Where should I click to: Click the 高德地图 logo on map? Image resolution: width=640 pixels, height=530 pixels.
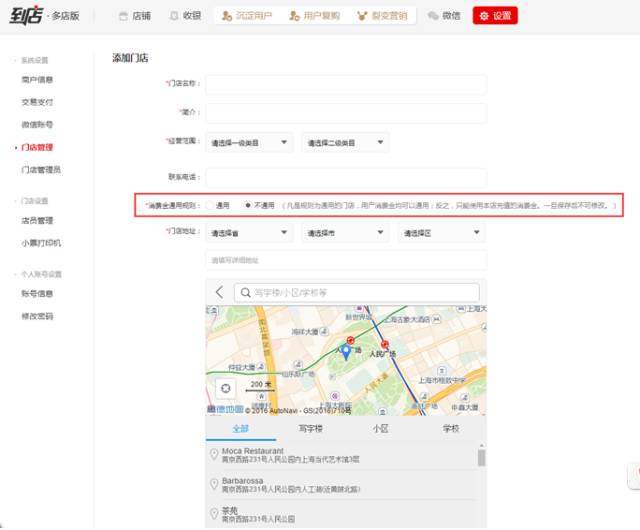(x=225, y=409)
